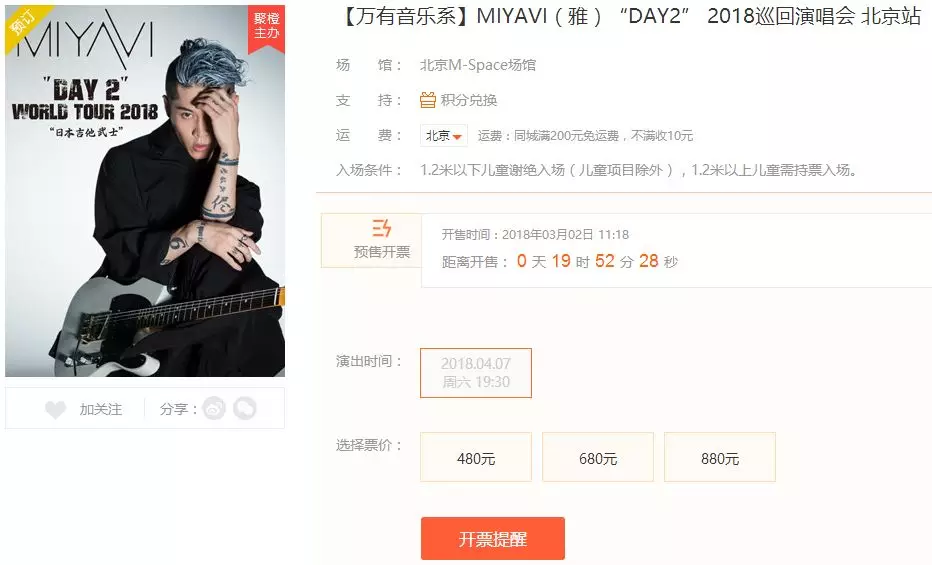The height and width of the screenshot is (565, 932).
Task: Click the 预售开票 tab label
Action: click(382, 252)
